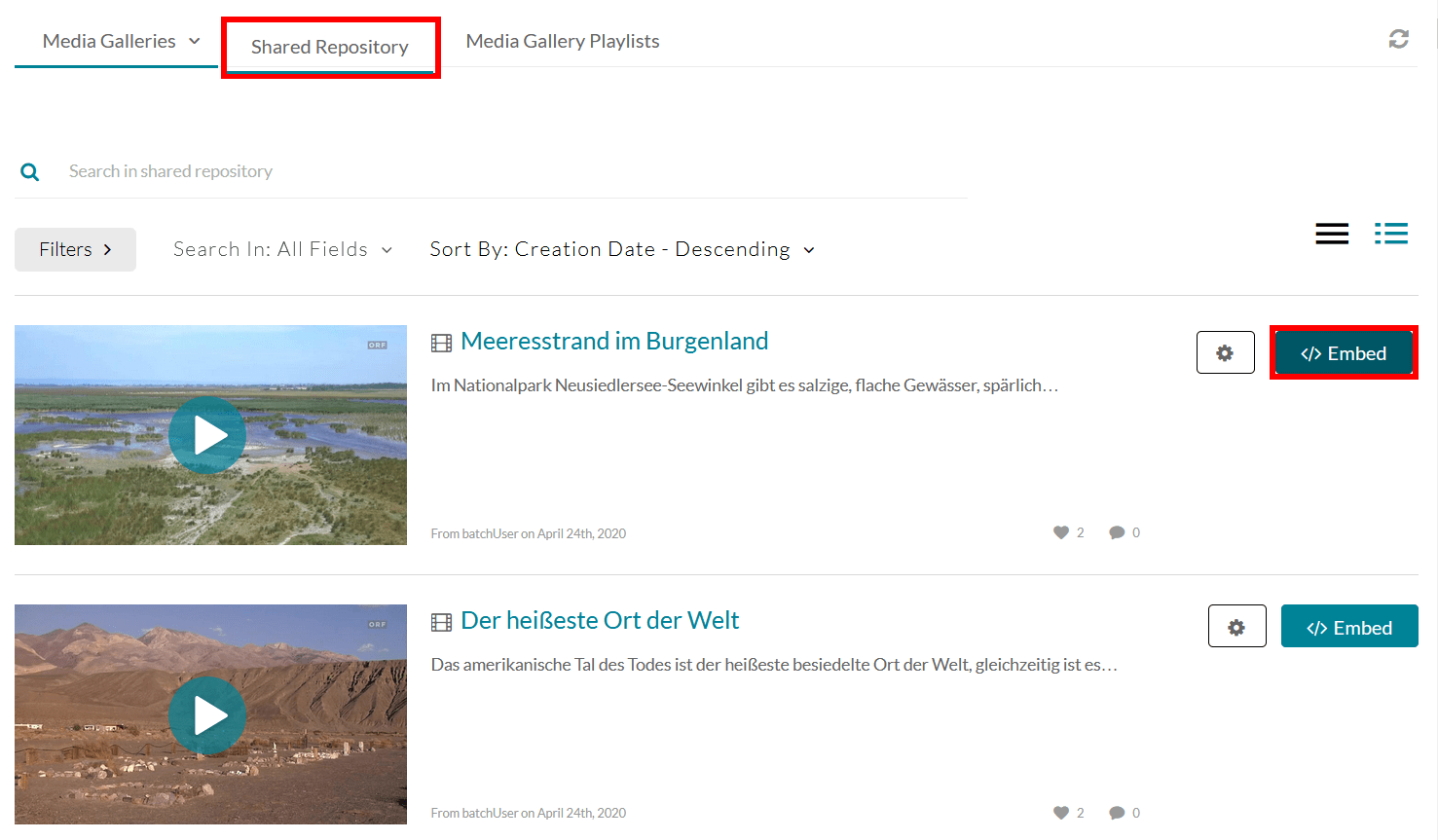1438x840 pixels.
Task: Open the Meeresstrand im Burgenland title link
Action: tap(613, 342)
